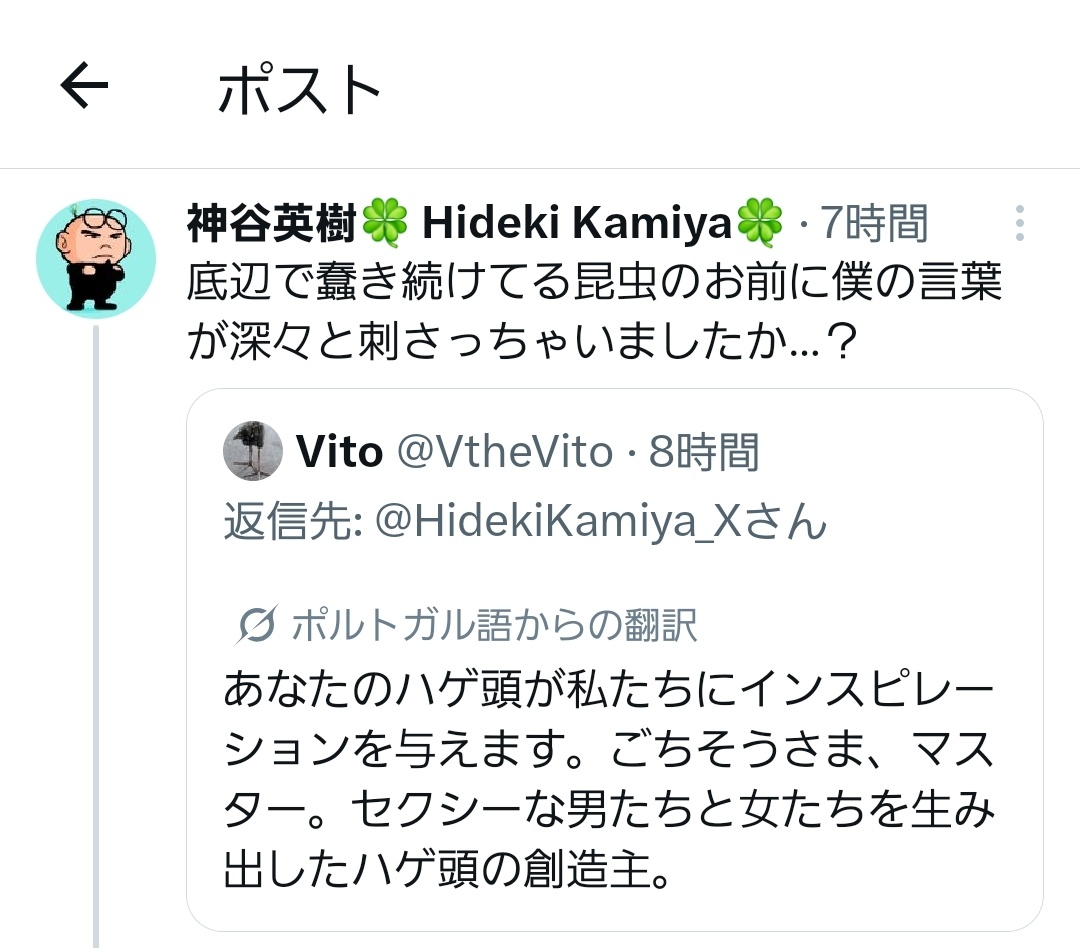Go back using the left arrow
The image size is (1080, 948).
click(84, 85)
